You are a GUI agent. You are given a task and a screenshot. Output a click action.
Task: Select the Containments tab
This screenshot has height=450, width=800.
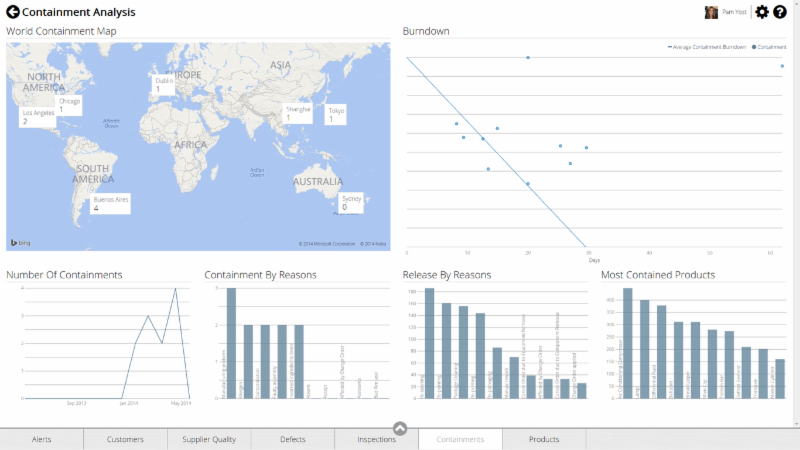point(460,439)
